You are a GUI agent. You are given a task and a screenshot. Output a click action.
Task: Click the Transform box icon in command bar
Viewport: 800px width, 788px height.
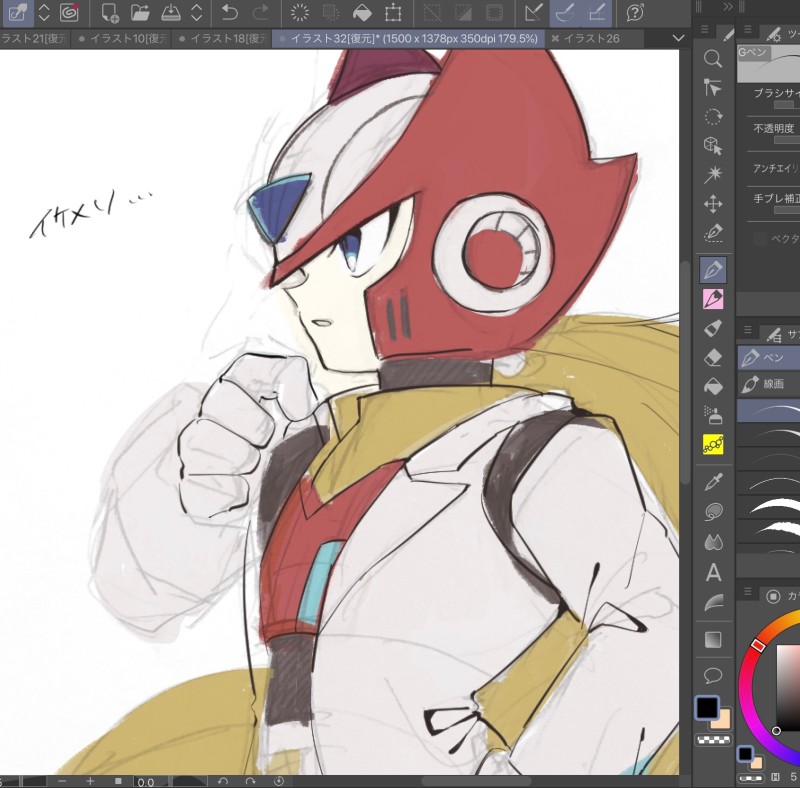393,13
